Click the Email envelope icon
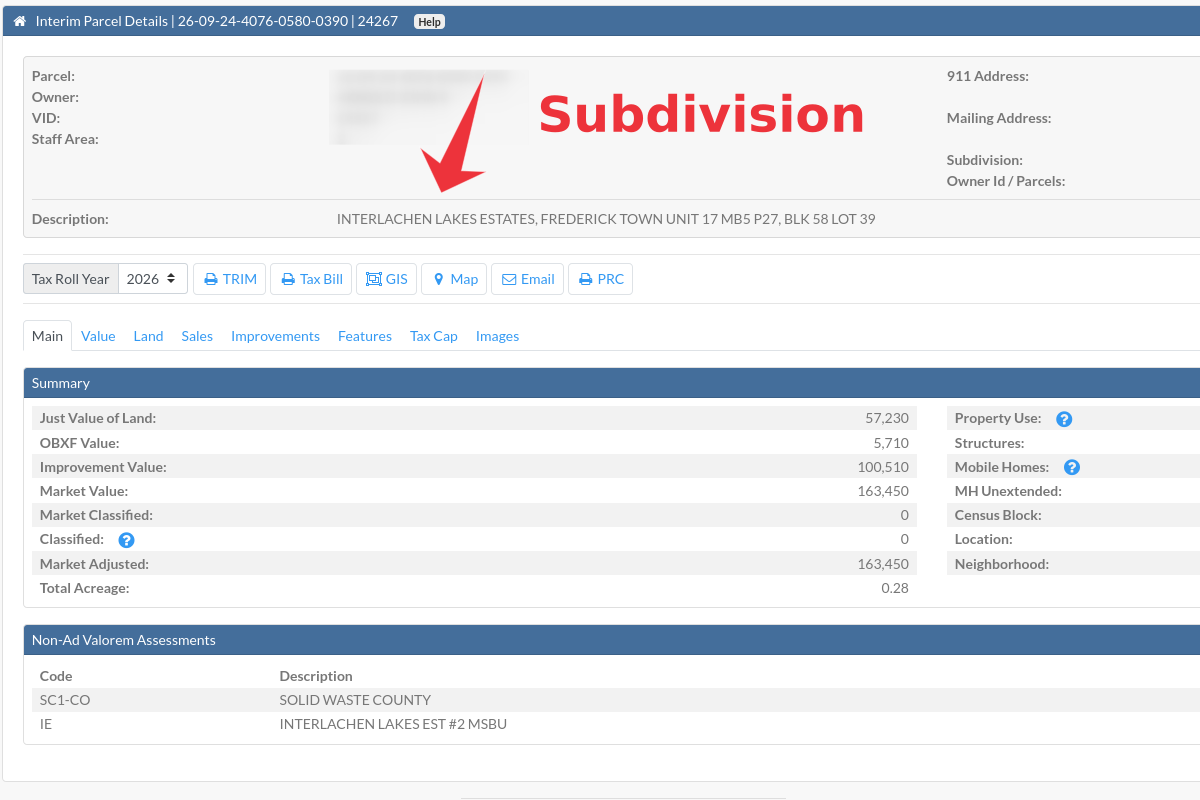The image size is (1200, 800). tap(508, 279)
